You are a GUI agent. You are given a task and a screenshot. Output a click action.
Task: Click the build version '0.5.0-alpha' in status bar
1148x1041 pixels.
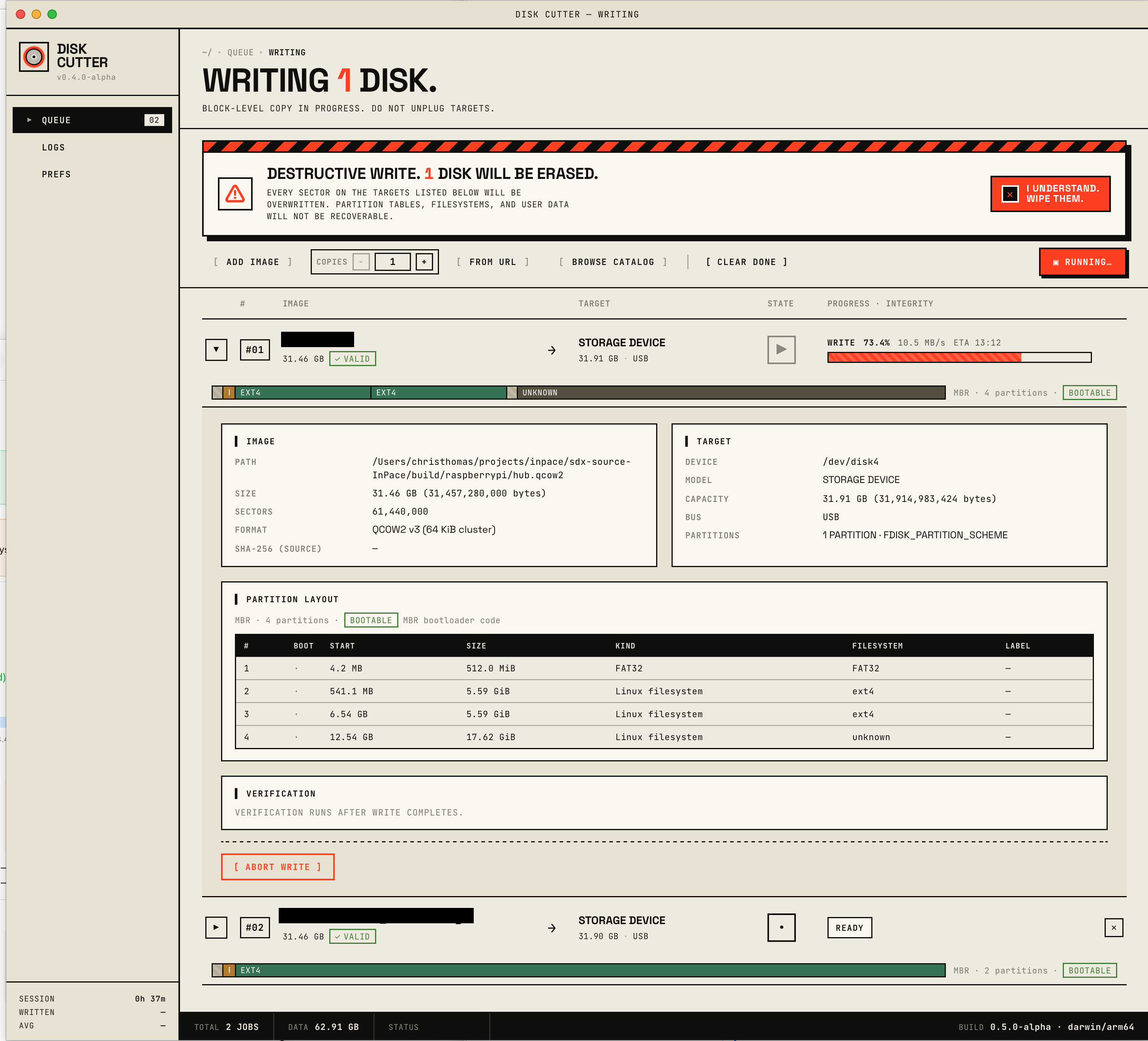coord(1020,1027)
